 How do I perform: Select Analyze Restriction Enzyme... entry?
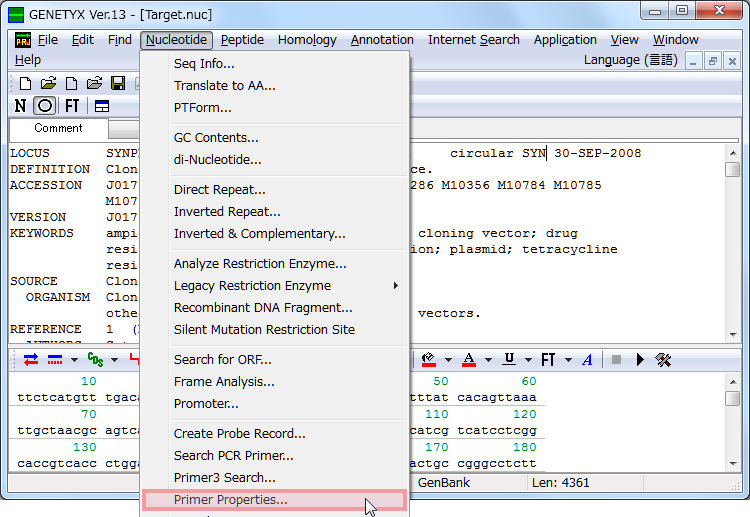pyautogui.click(x=275, y=264)
